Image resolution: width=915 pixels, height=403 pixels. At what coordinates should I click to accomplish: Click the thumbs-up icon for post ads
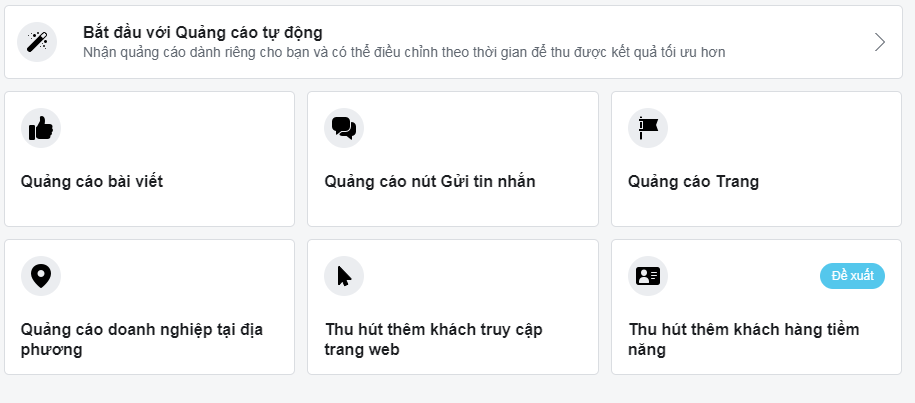tap(41, 128)
